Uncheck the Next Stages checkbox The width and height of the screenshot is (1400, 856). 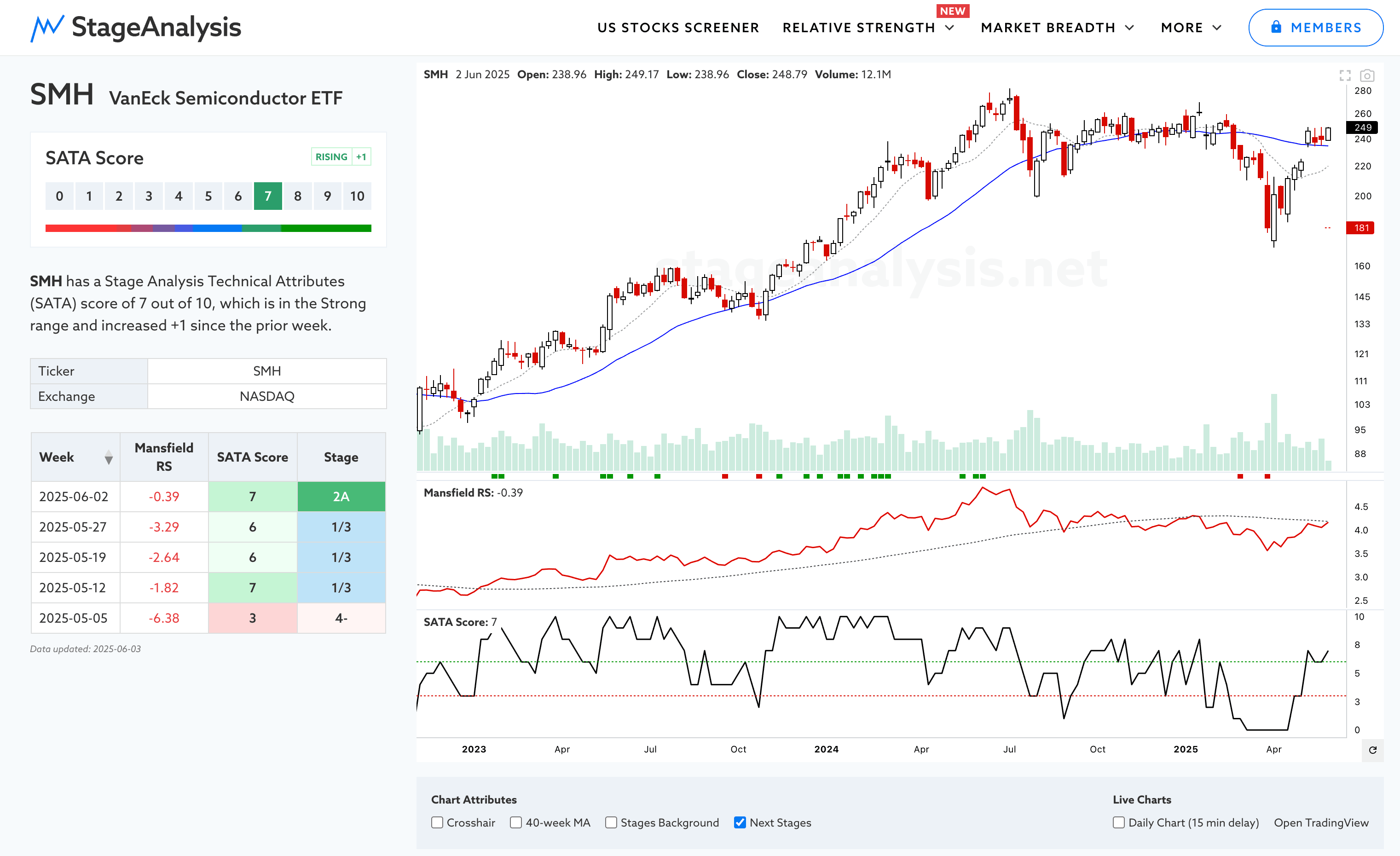(x=740, y=822)
